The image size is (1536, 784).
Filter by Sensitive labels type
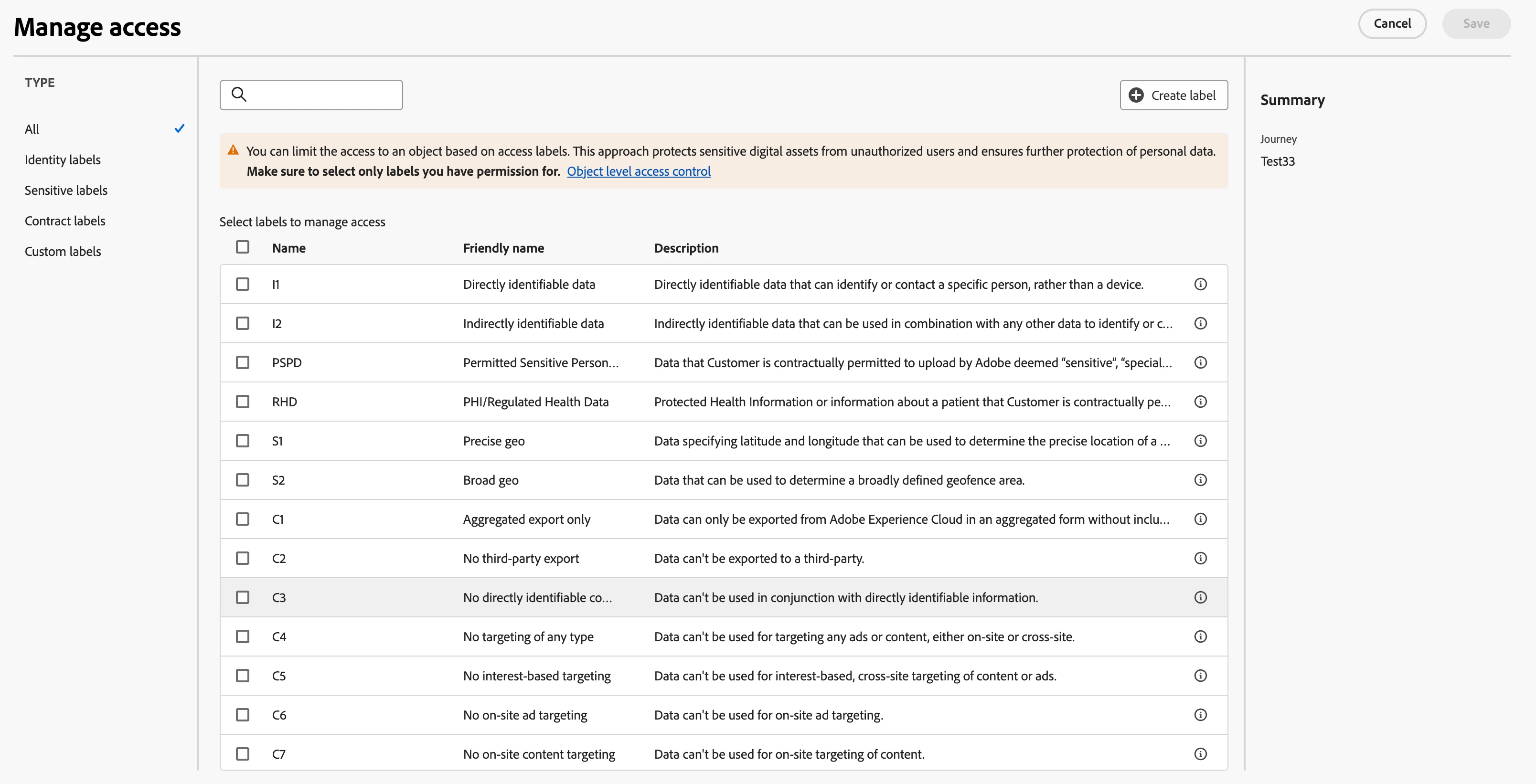(x=65, y=190)
